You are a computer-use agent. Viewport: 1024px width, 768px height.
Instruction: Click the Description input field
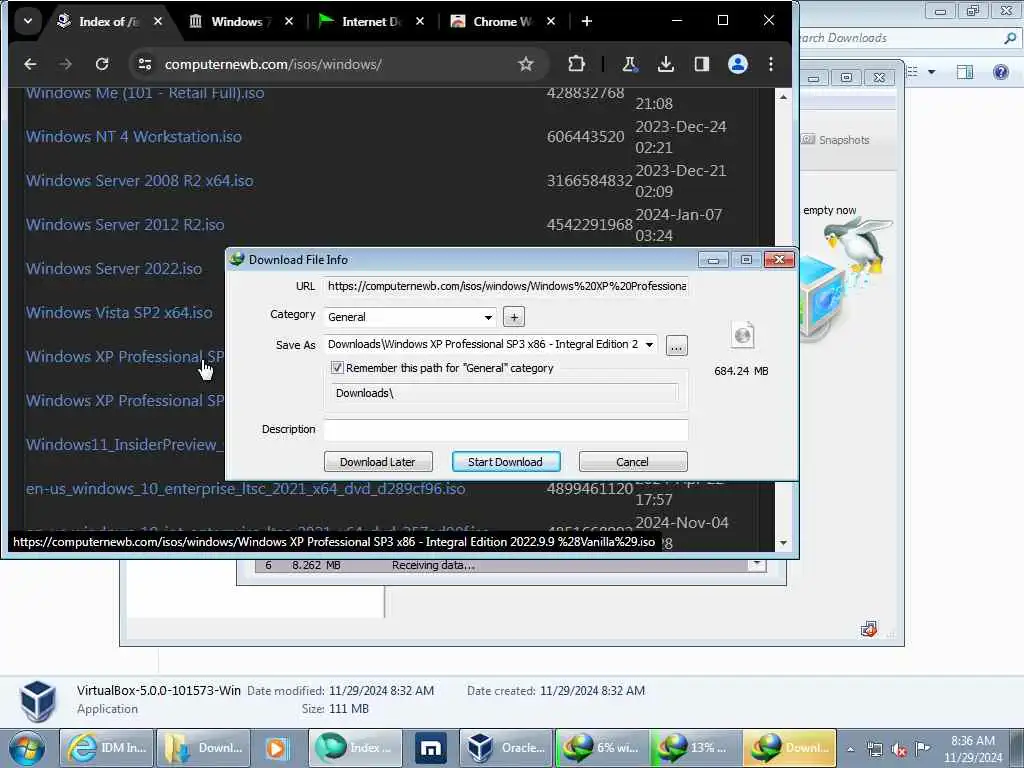pos(506,430)
